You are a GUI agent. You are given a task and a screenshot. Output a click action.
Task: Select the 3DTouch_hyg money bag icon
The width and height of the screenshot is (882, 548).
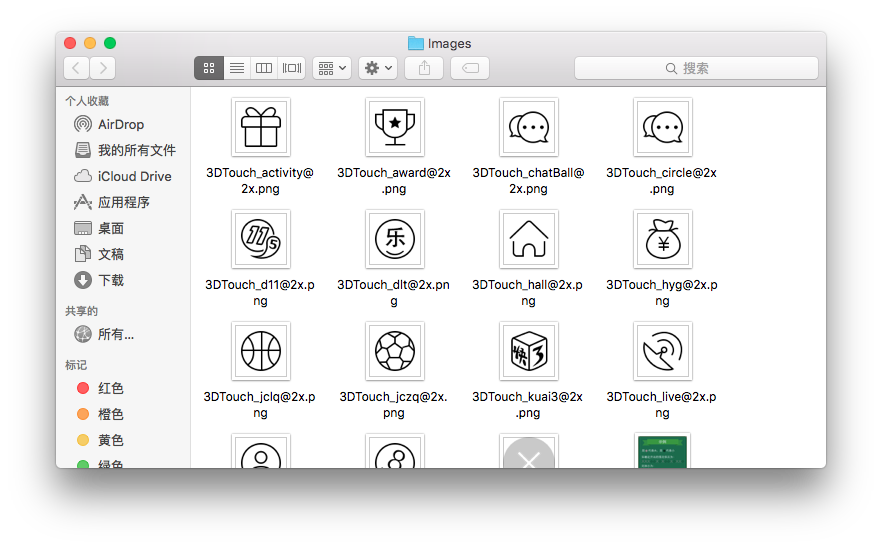tap(662, 239)
